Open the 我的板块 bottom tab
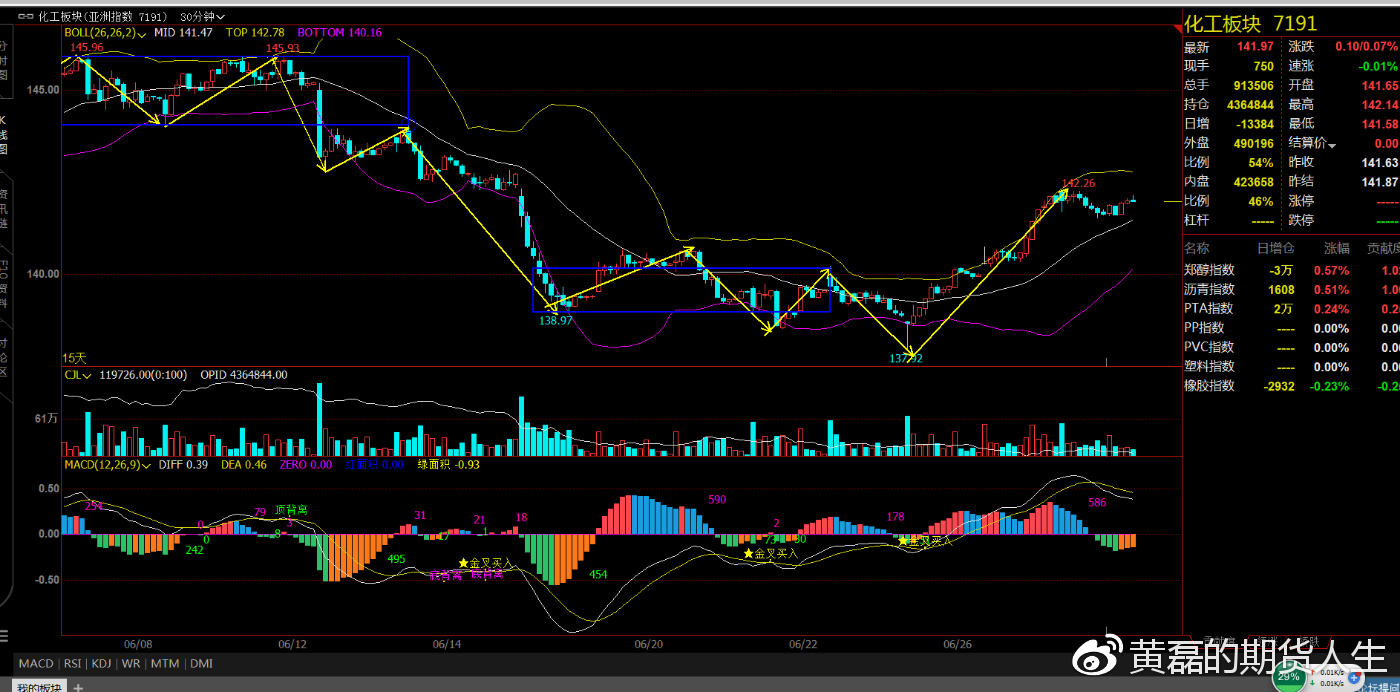 coord(41,686)
